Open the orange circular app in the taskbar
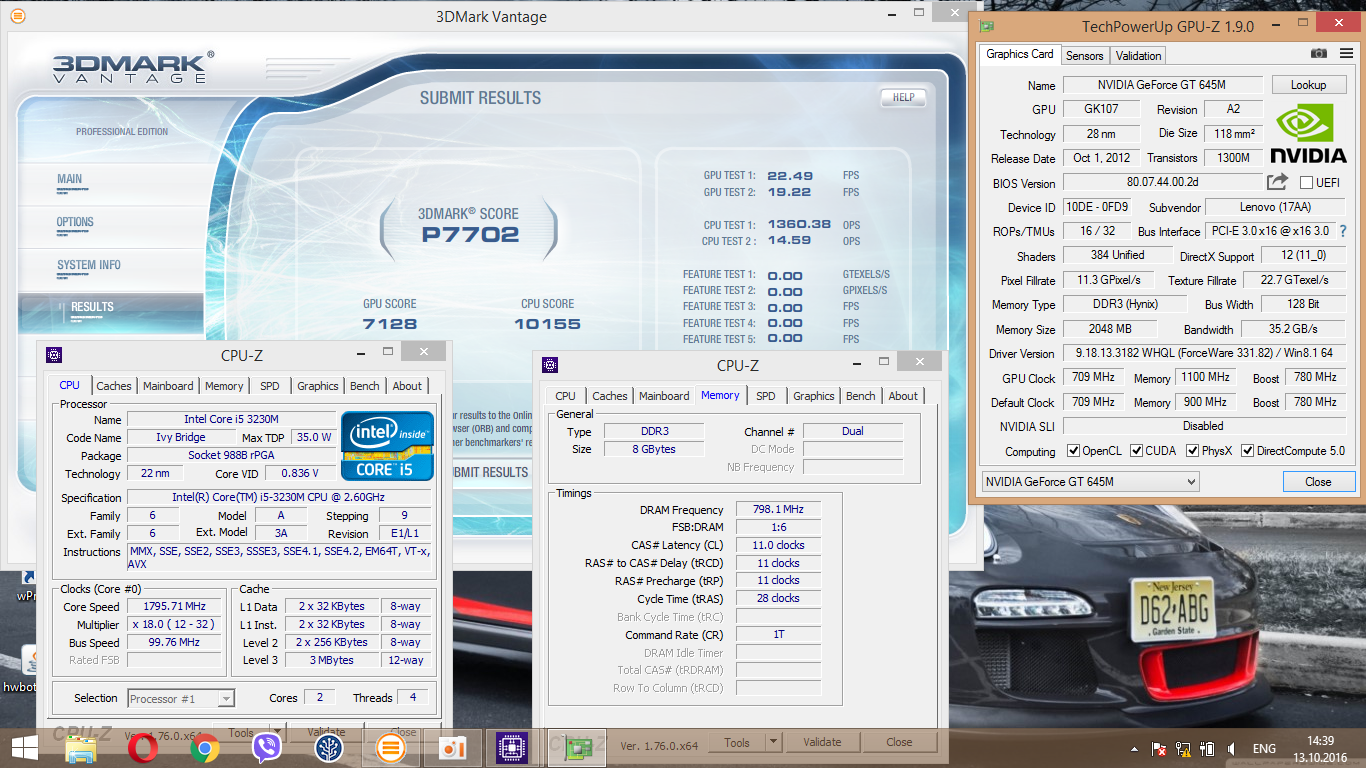 click(390, 748)
